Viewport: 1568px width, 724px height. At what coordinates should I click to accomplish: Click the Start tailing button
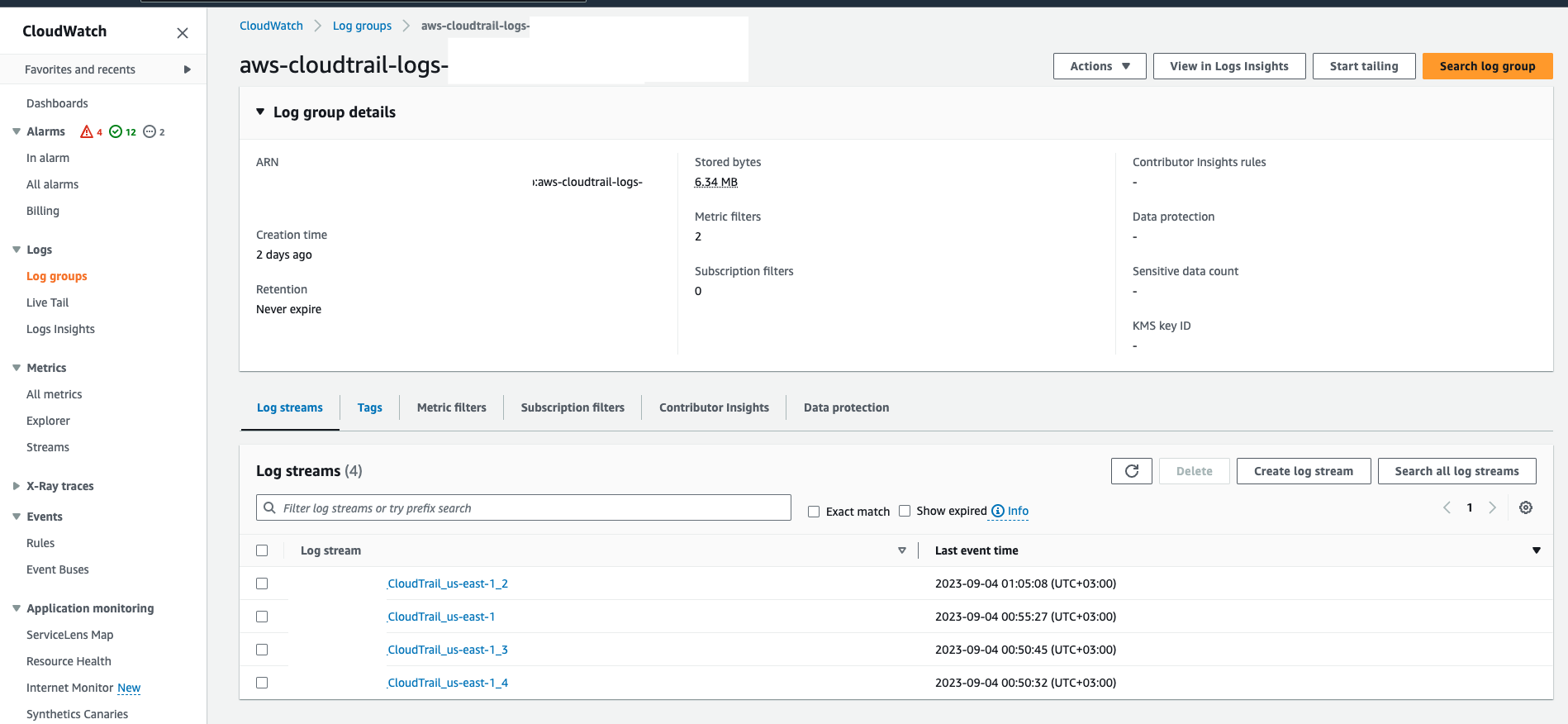coord(1364,66)
